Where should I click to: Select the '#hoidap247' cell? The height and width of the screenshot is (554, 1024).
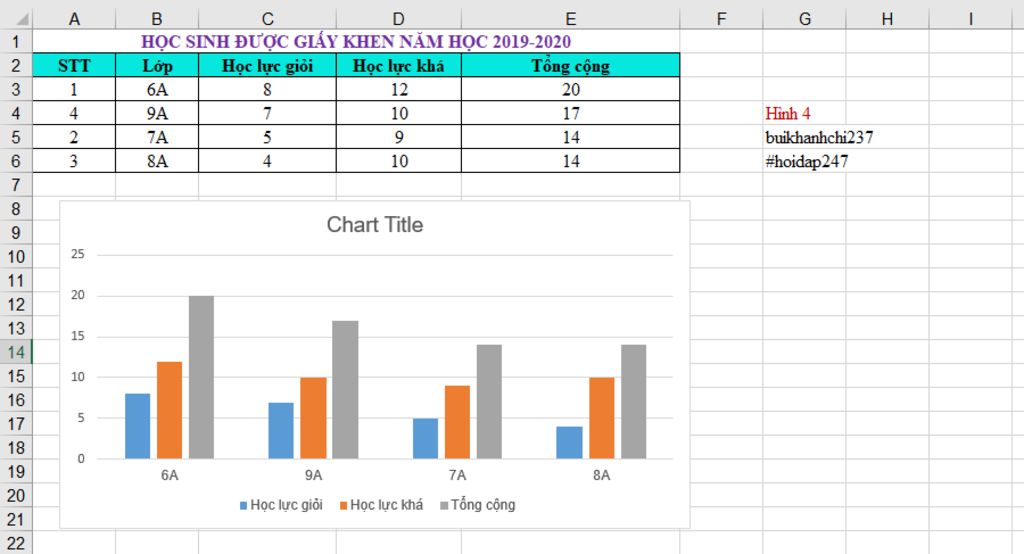click(804, 161)
